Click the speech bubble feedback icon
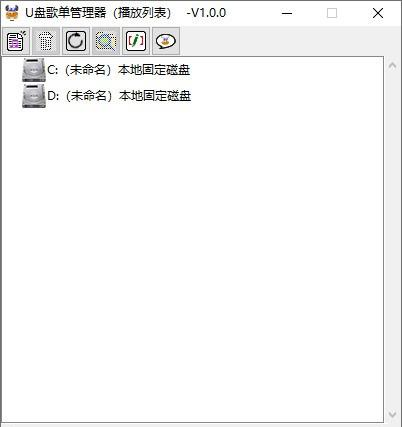This screenshot has height=427, width=402. click(x=166, y=41)
